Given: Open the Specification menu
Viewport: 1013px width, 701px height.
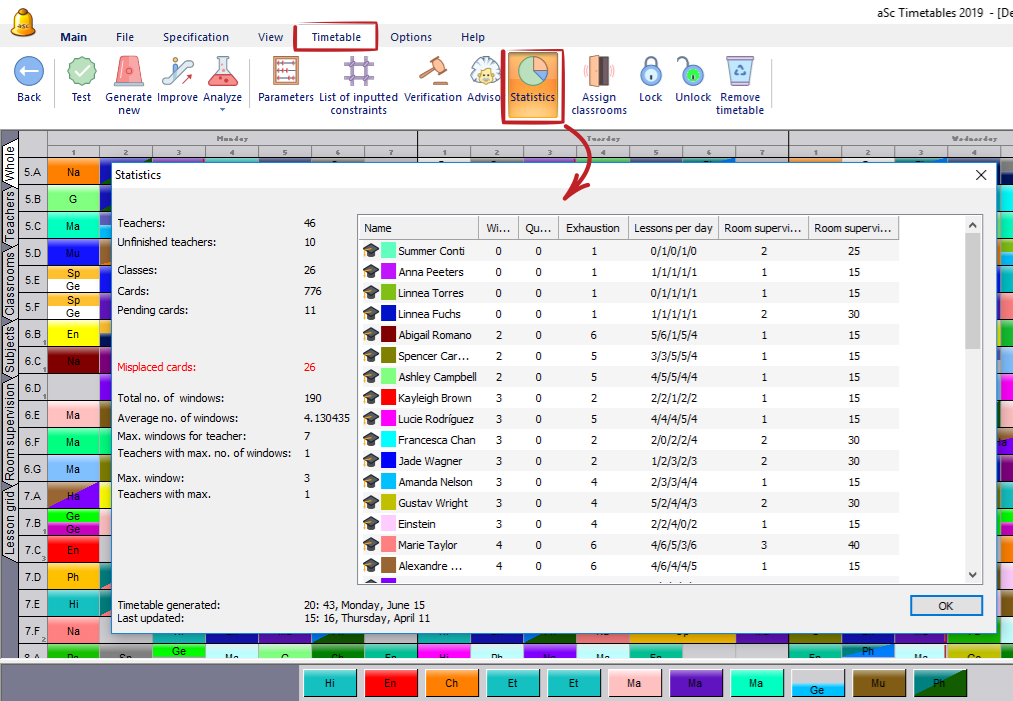Looking at the screenshot, I should pyautogui.click(x=196, y=37).
